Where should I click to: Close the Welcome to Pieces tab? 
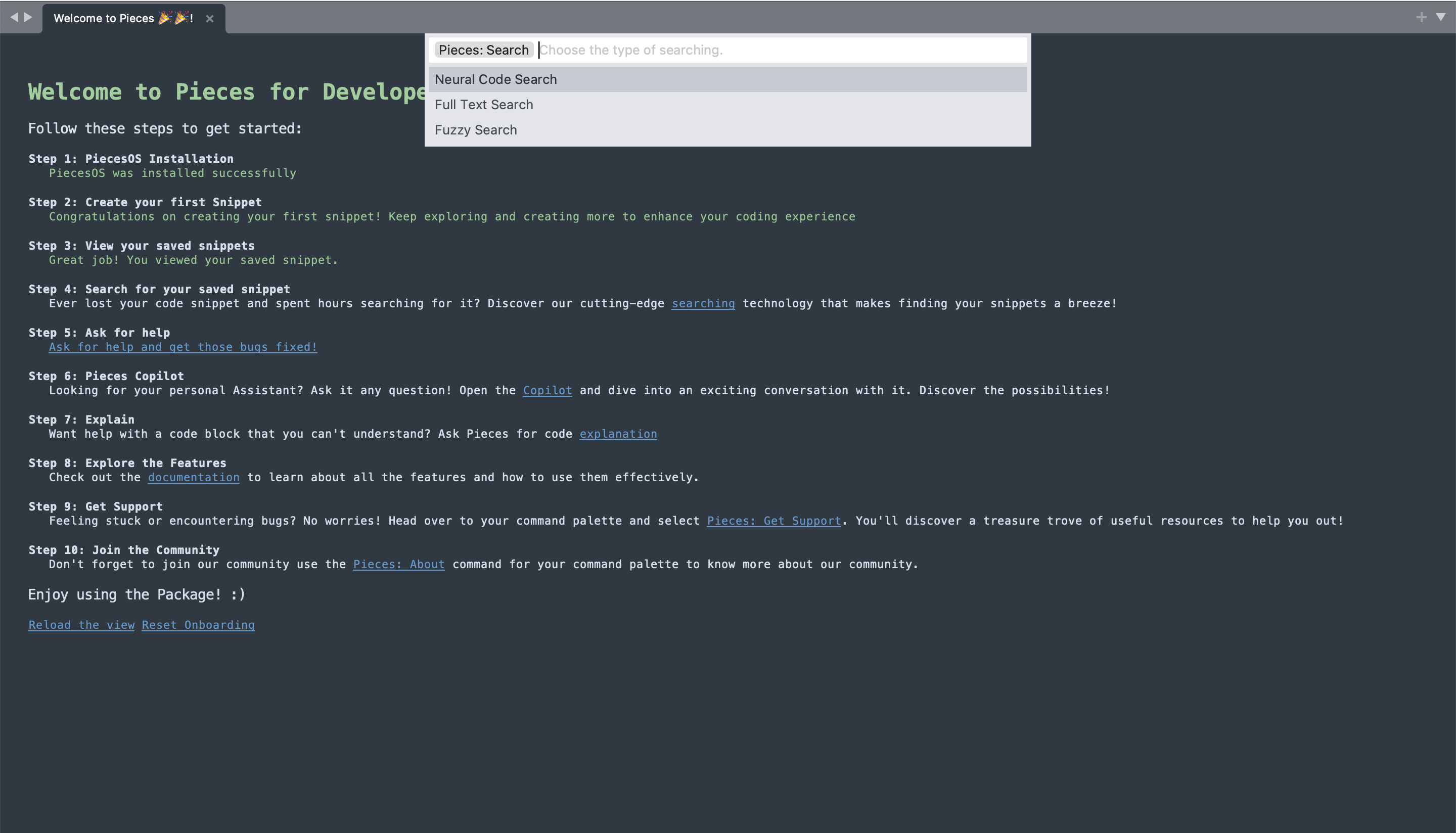(x=210, y=18)
